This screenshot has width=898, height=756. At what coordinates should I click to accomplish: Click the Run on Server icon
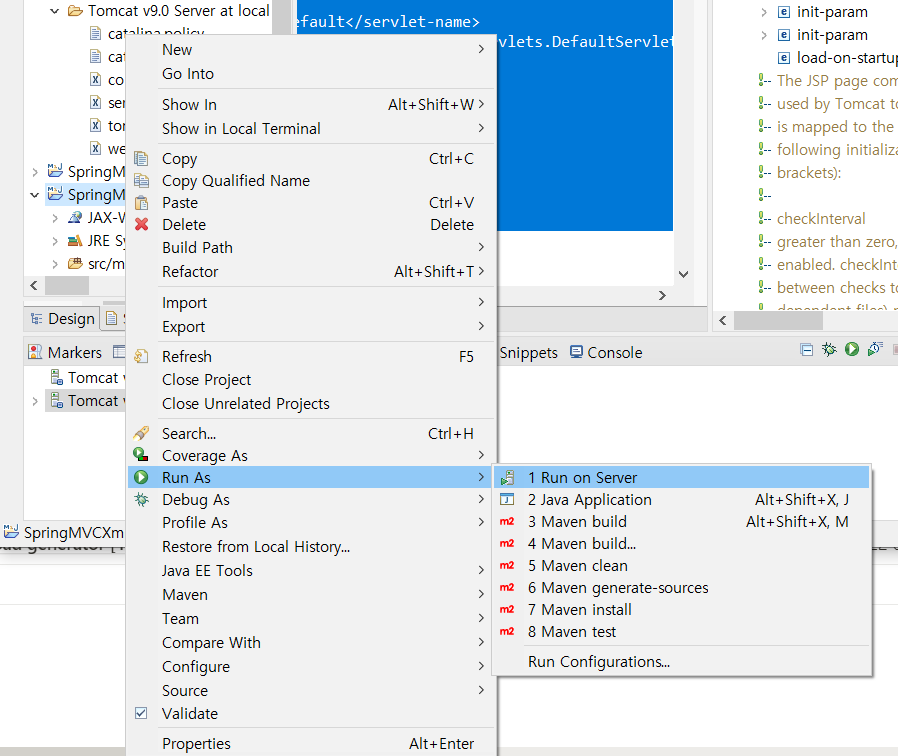[507, 477]
